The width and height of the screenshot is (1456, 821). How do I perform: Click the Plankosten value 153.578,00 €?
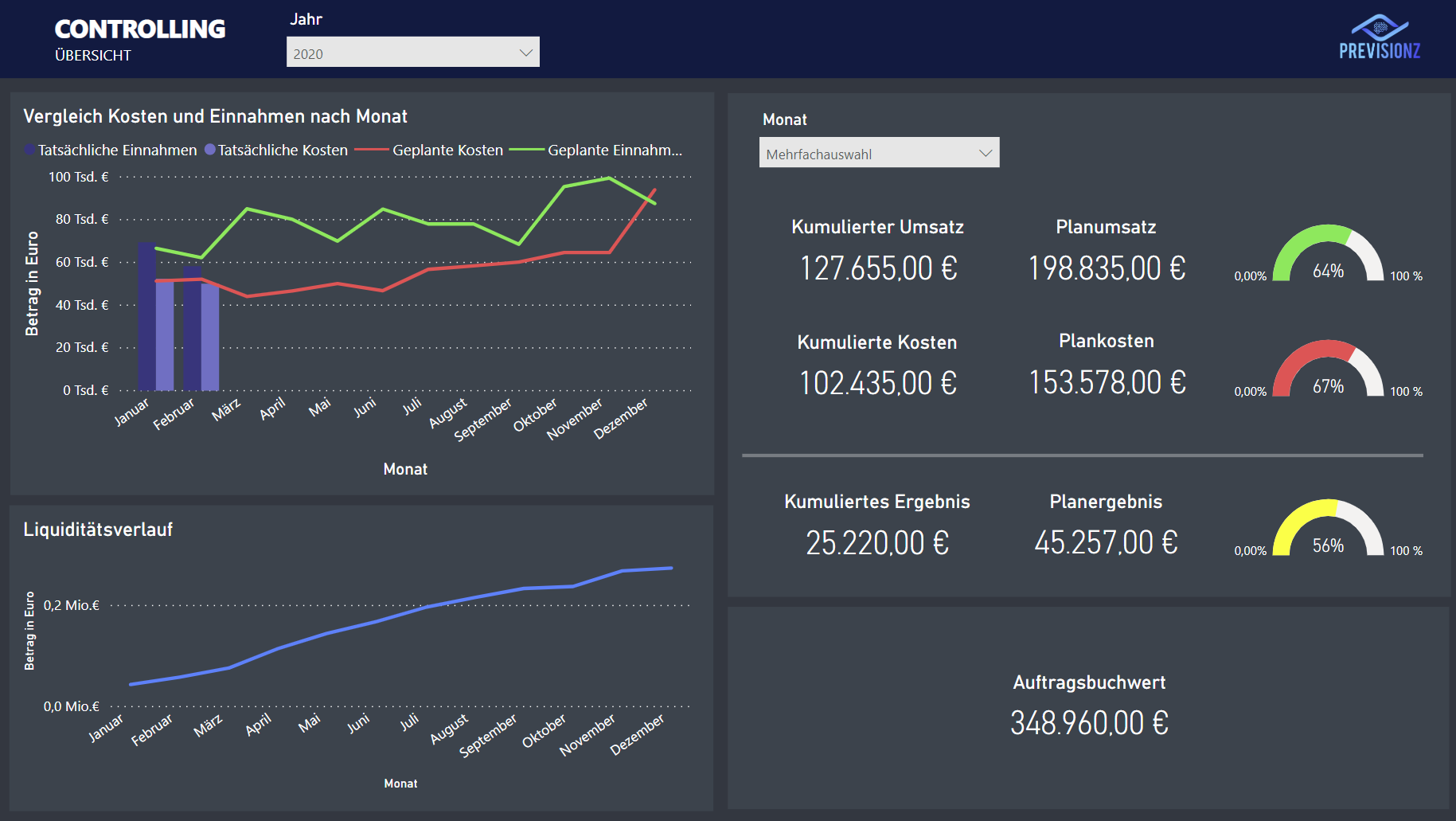coord(1107,383)
